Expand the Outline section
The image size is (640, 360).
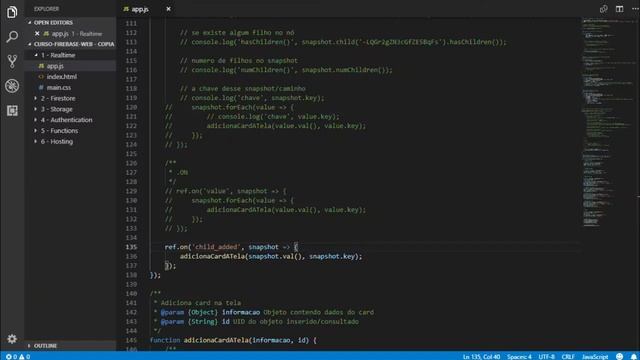[45, 346]
